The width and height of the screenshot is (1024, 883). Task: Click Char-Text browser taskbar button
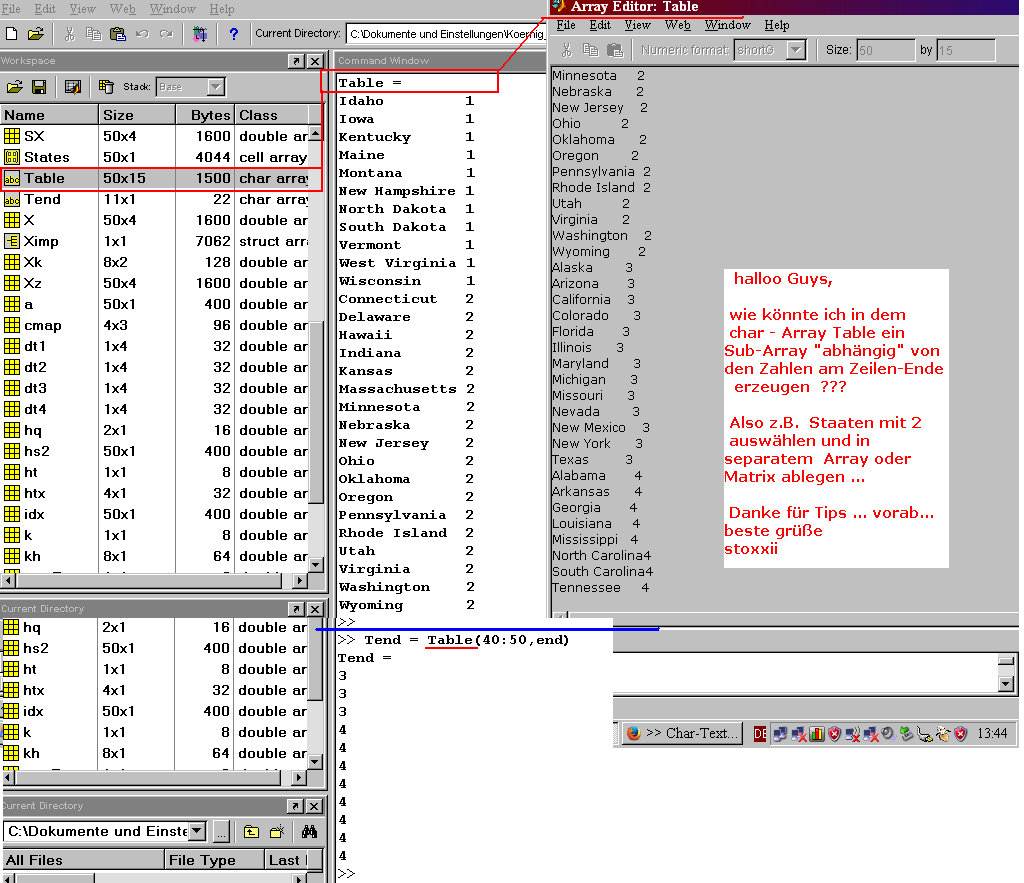click(x=682, y=733)
